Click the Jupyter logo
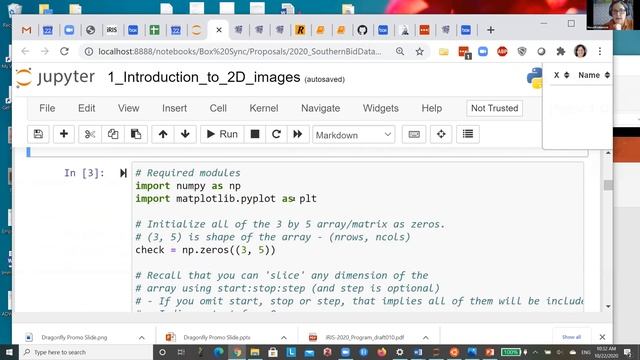 coord(56,77)
